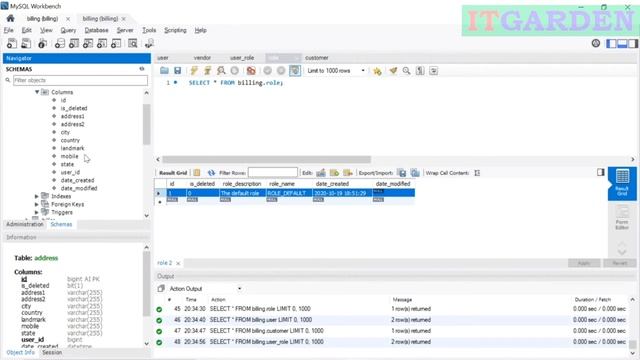This screenshot has height=360, width=640.
Task: Switch to the vendor query tab
Action: [202, 58]
